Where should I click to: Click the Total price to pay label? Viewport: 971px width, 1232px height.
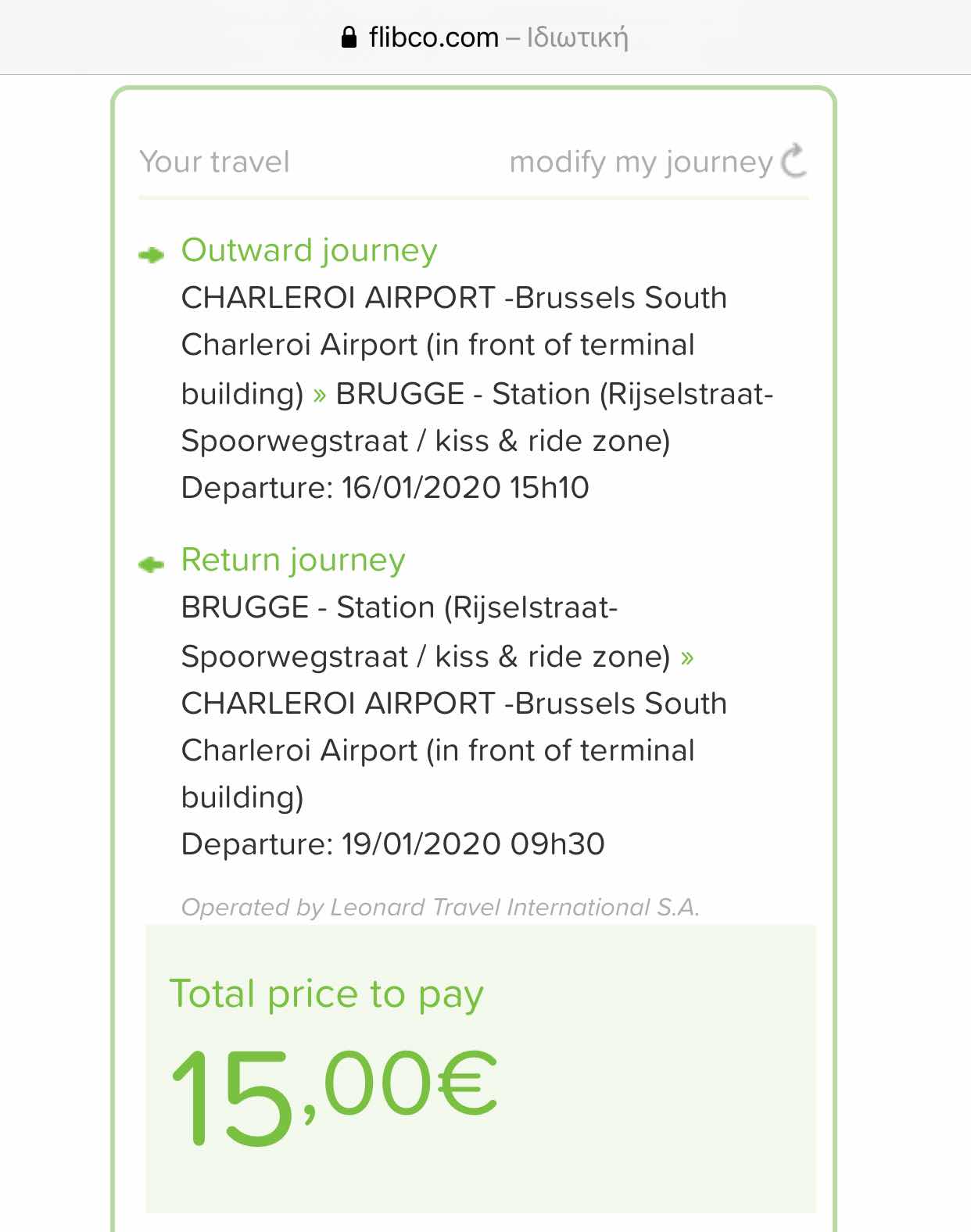[326, 995]
